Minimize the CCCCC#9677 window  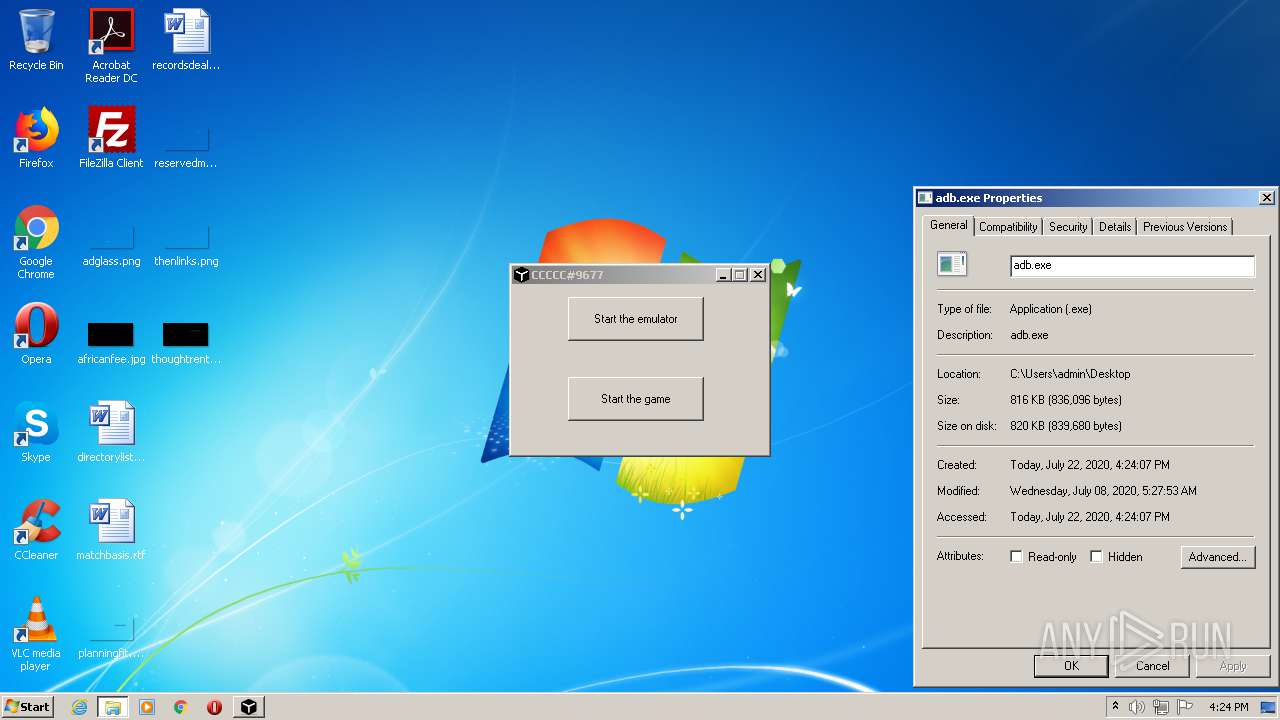pos(723,275)
